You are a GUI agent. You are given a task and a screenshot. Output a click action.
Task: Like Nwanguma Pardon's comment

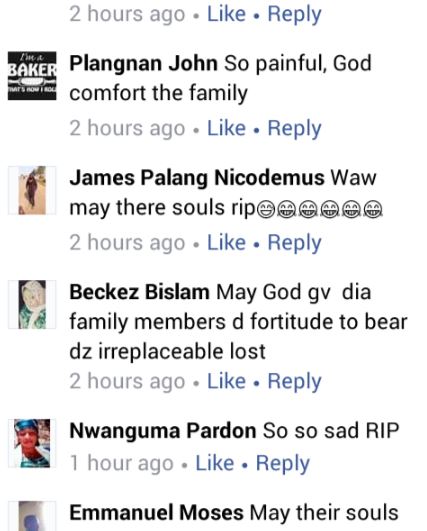pos(215,463)
